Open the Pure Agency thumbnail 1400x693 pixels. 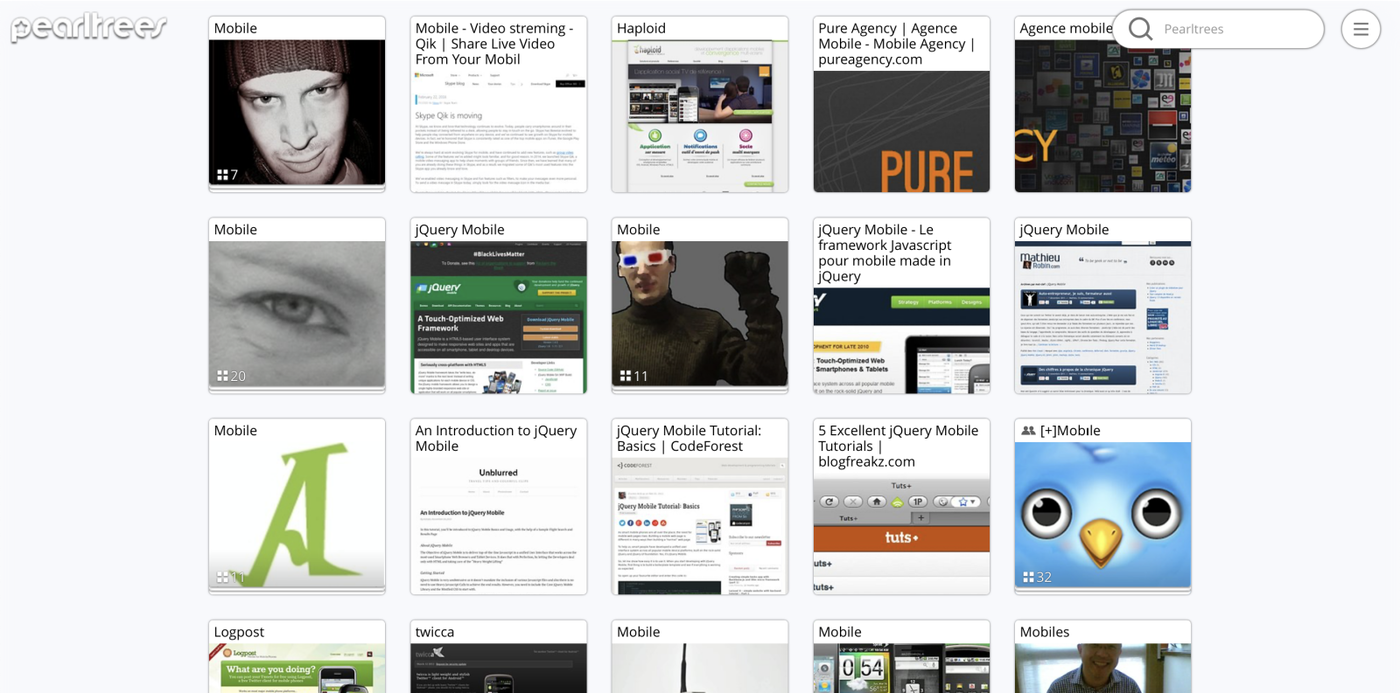901,130
